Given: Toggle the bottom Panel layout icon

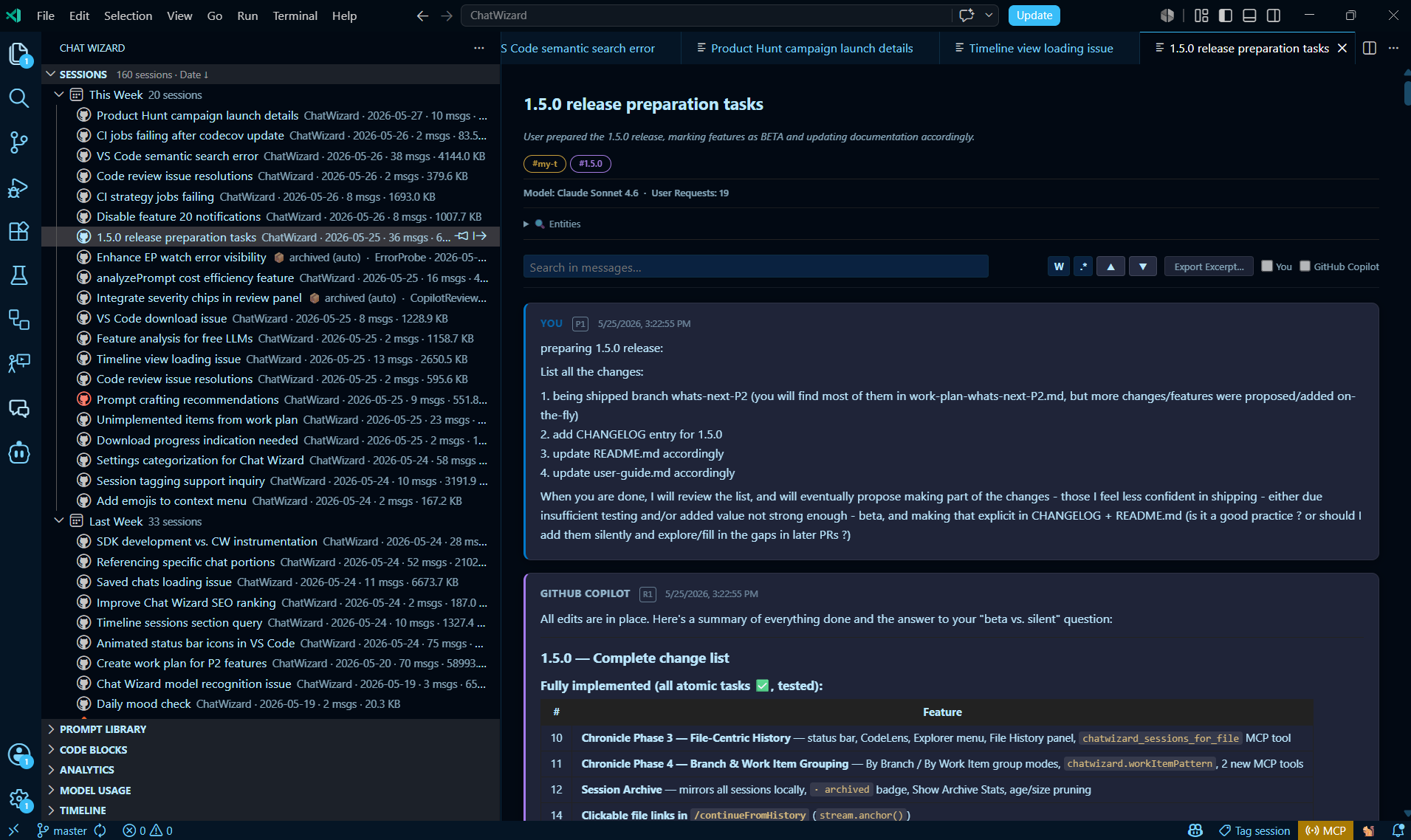Looking at the screenshot, I should click(1249, 16).
